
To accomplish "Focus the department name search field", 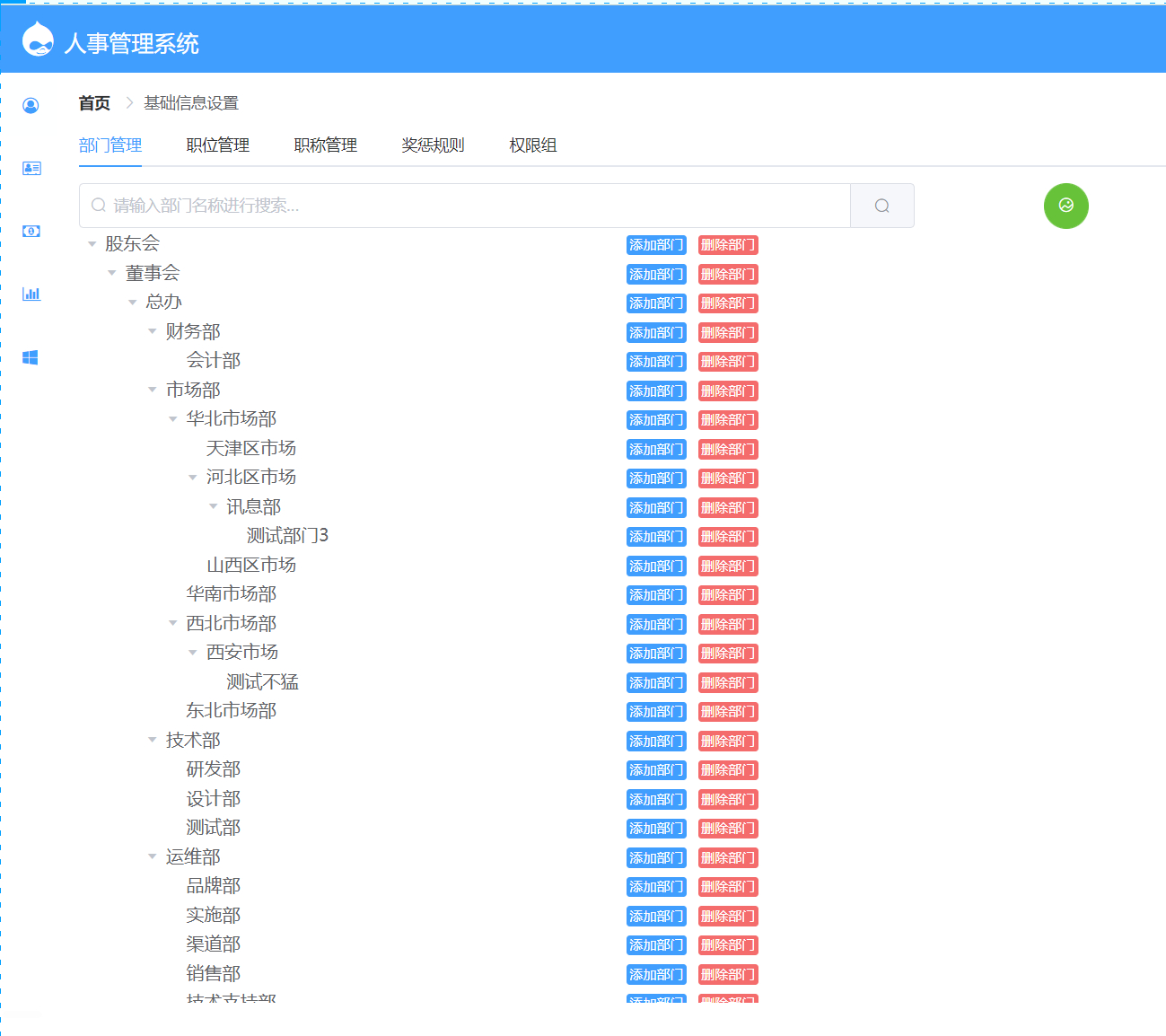I will [465, 206].
